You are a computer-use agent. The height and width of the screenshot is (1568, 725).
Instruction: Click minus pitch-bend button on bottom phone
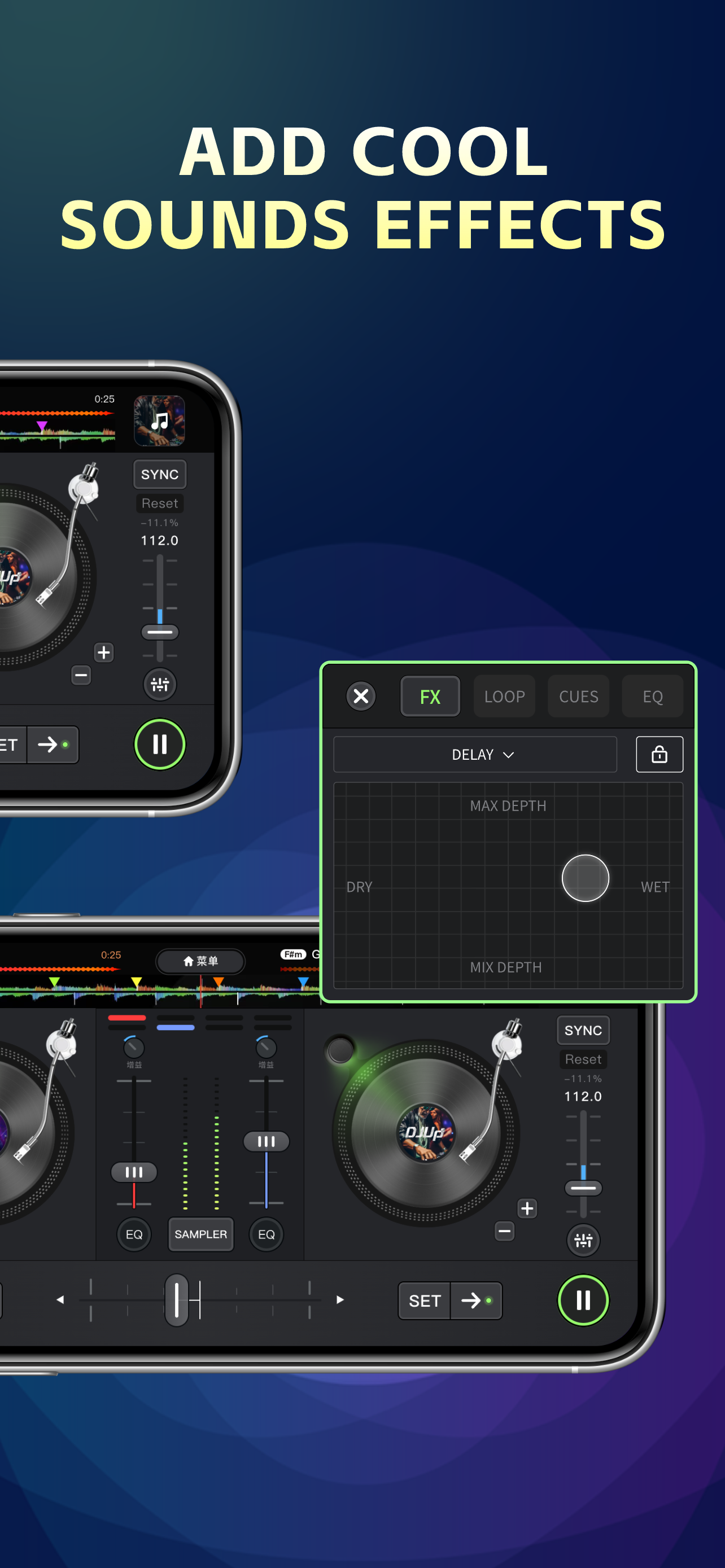(x=504, y=1232)
